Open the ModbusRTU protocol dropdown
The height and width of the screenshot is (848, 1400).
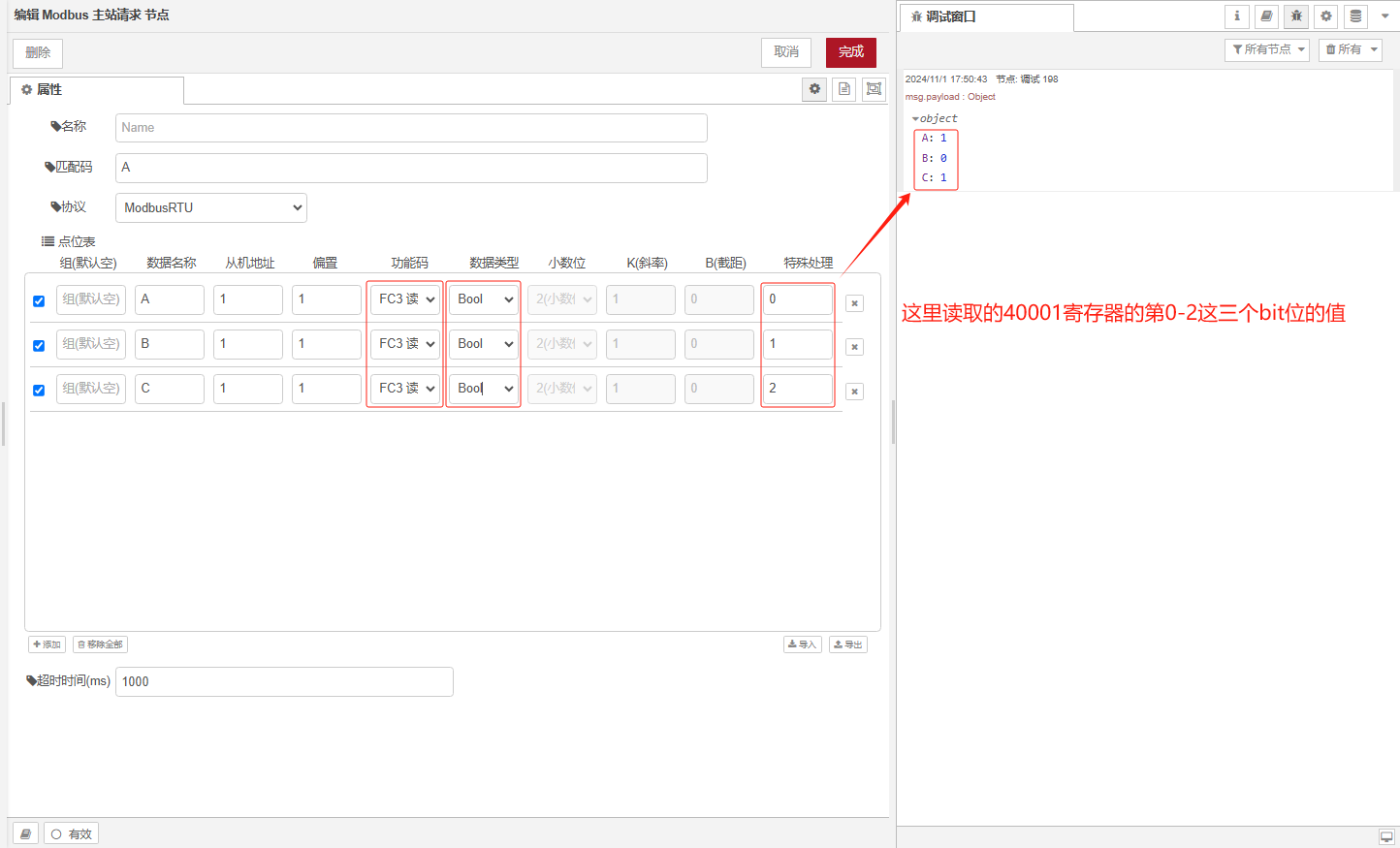pos(211,207)
